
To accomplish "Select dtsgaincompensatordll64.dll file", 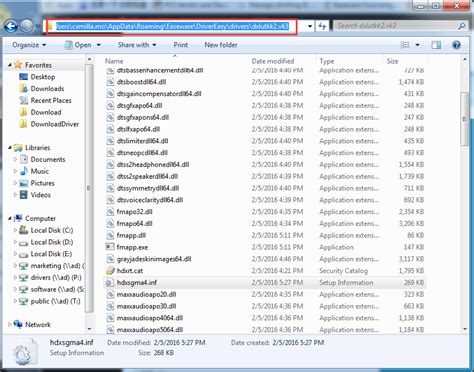I will pos(159,94).
